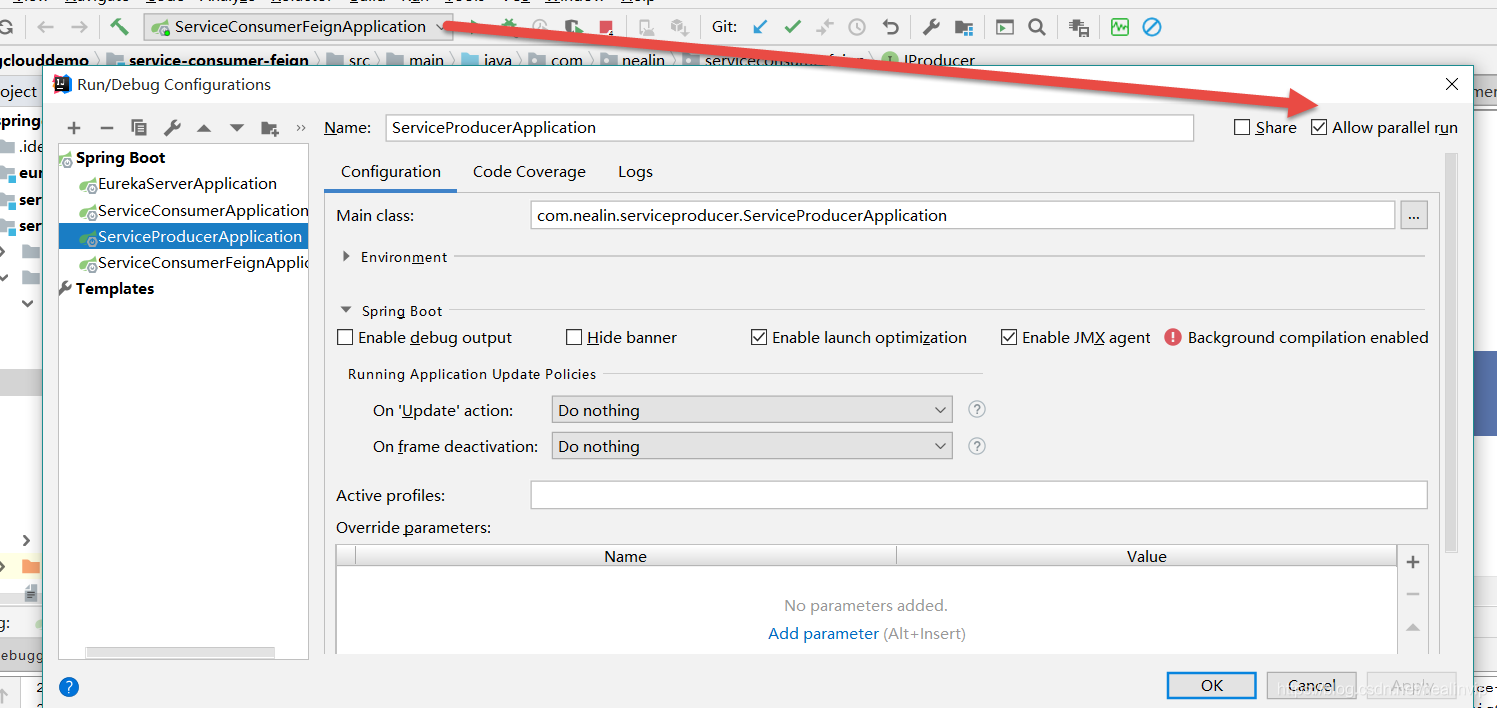Screen dimensions: 1497x708
Task: Check the Hide banner option
Action: pyautogui.click(x=574, y=337)
